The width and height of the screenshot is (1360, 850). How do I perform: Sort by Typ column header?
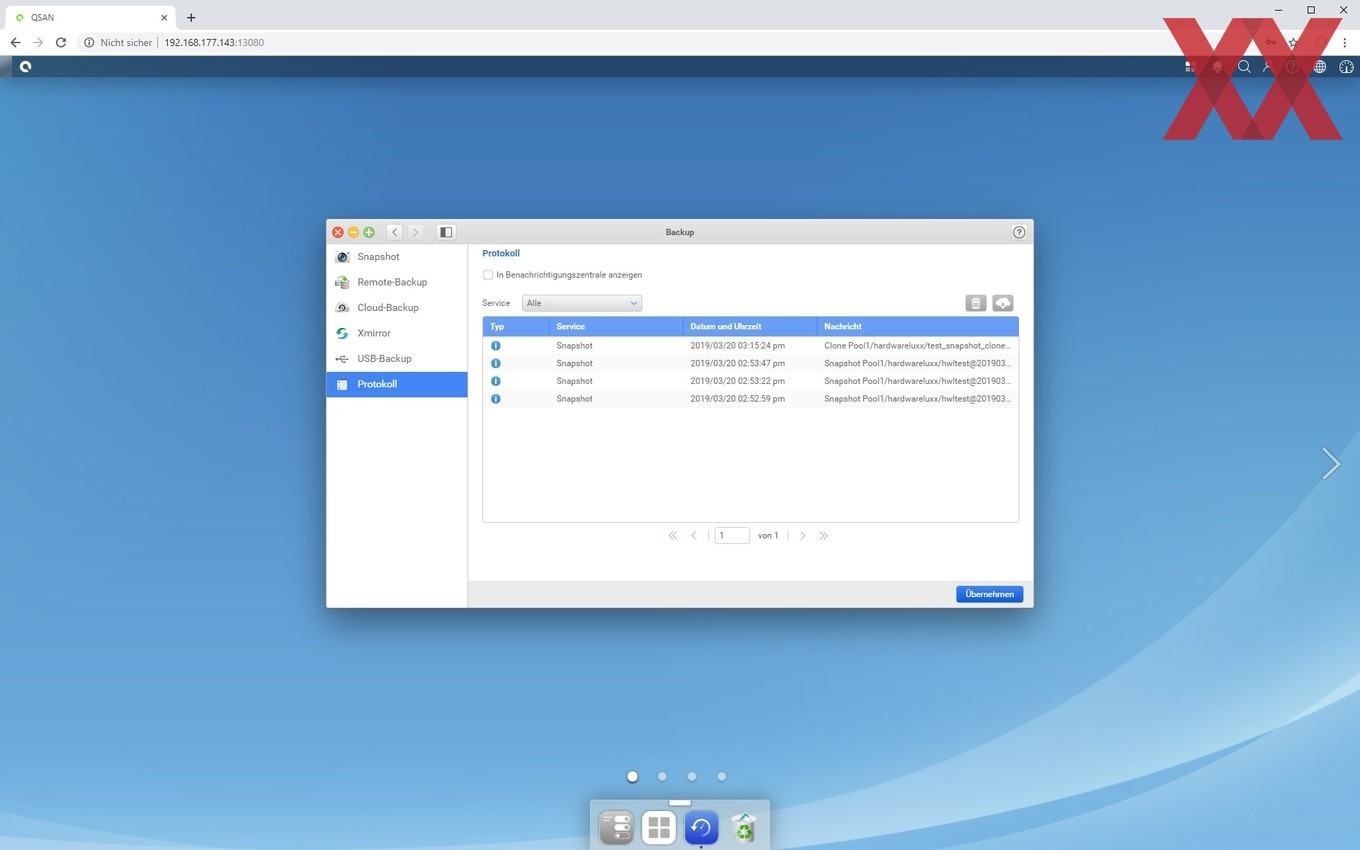(515, 326)
